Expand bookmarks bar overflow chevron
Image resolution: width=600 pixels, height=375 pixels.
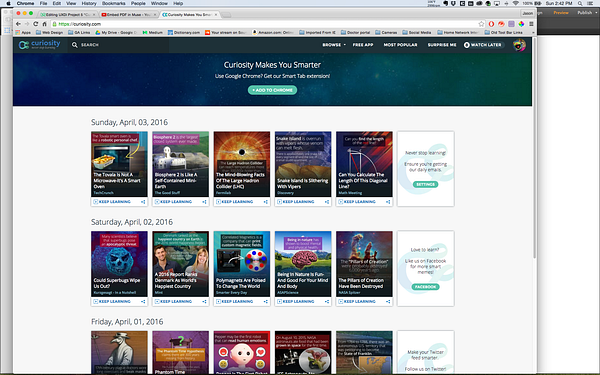pos(533,33)
